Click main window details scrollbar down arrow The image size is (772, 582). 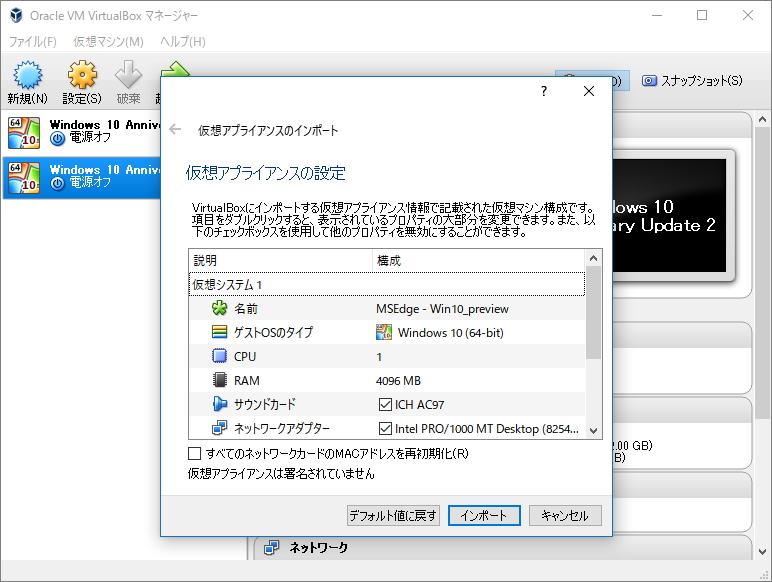[x=762, y=551]
